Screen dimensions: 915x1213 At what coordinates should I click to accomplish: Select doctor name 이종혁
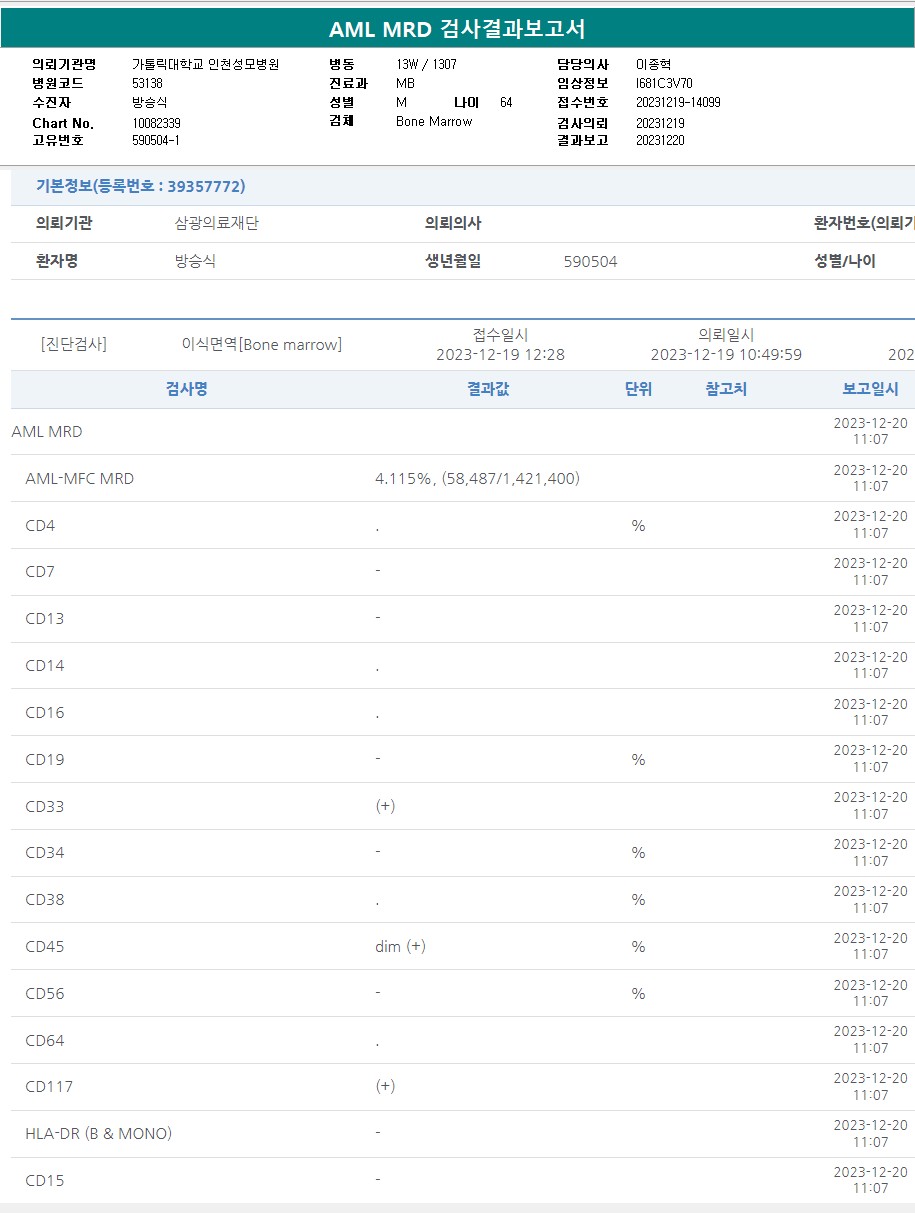tap(654, 64)
